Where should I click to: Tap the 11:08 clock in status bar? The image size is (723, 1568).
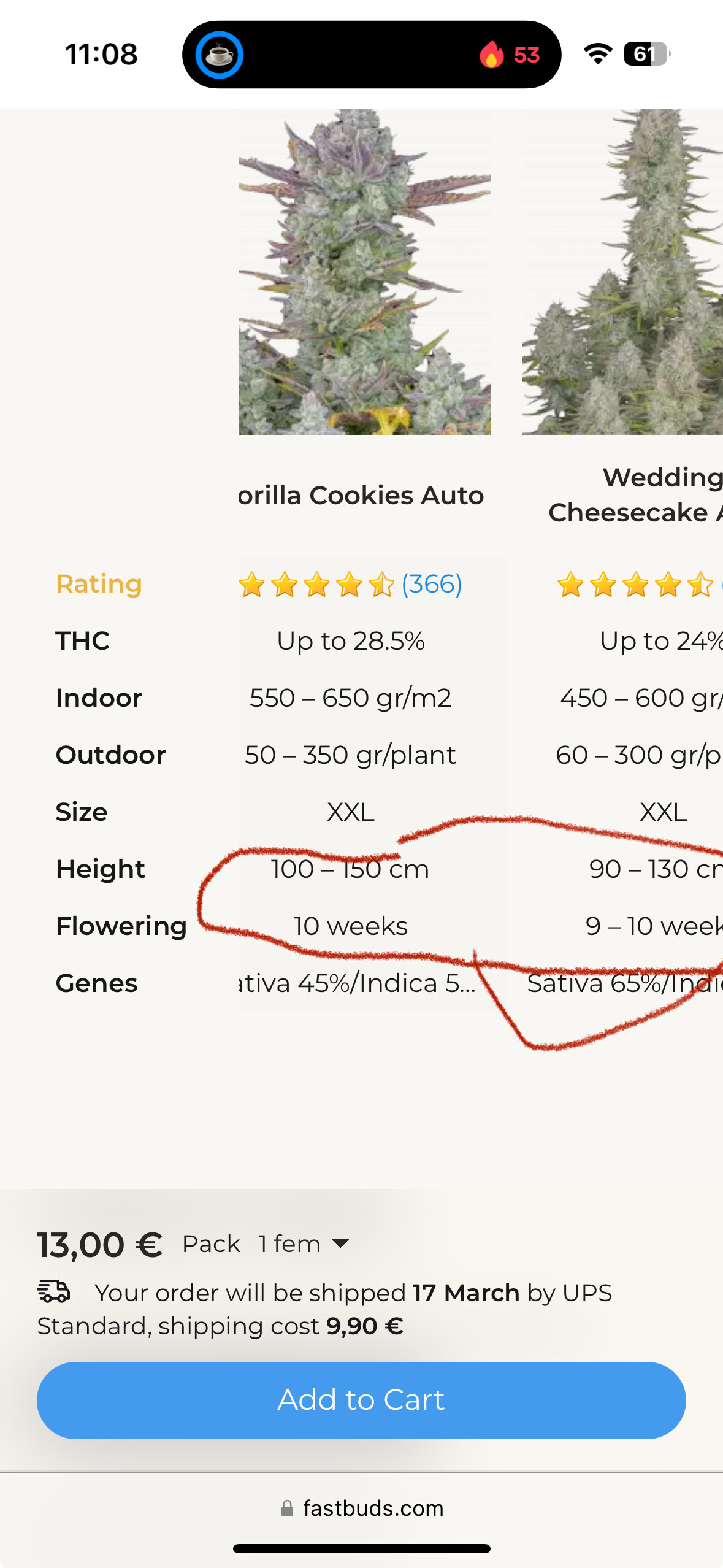tap(101, 55)
